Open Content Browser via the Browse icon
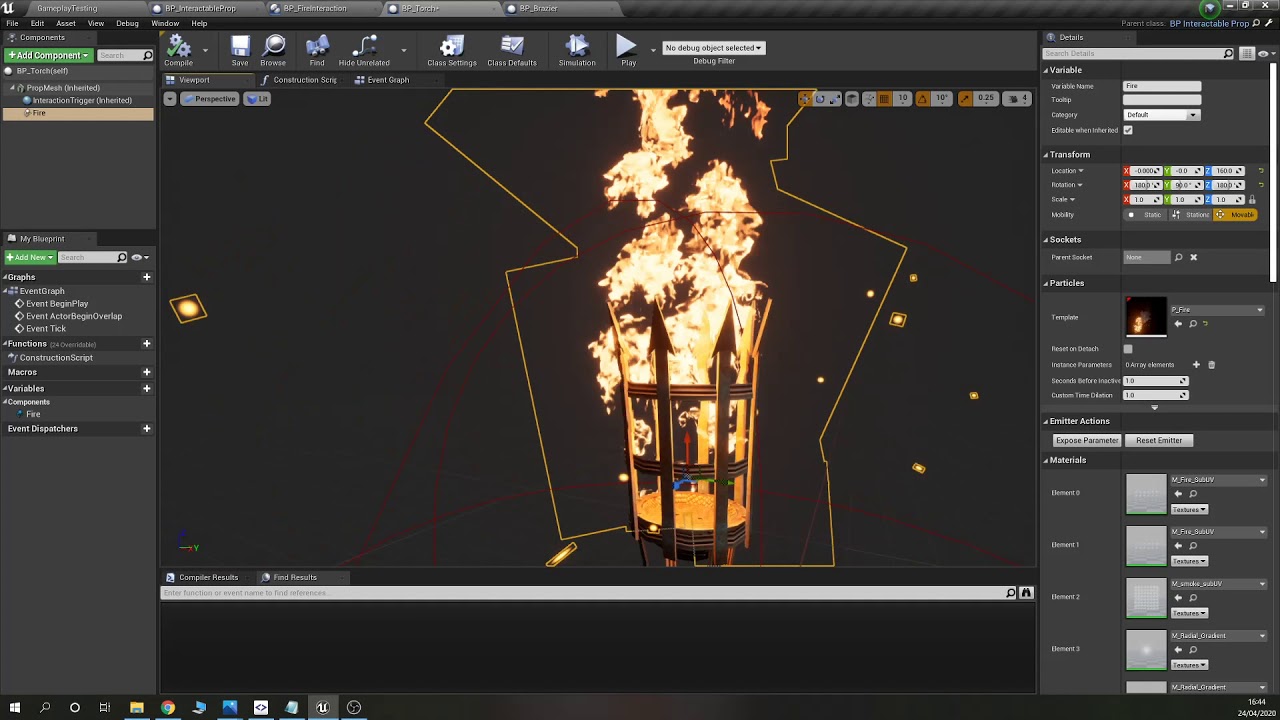 pyautogui.click(x=273, y=51)
